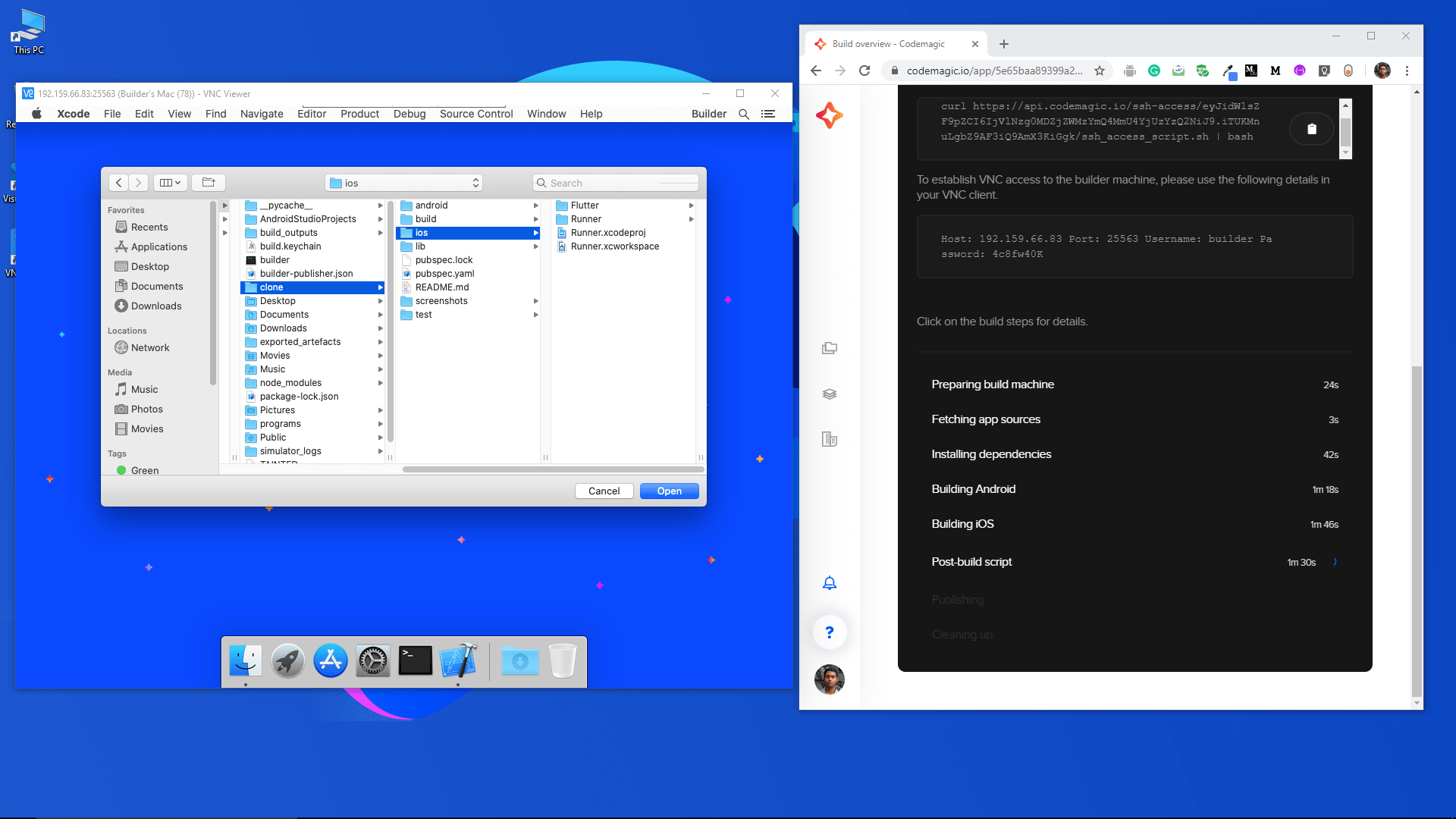Screen dimensions: 1456x819
Task: Click the Finder smiley face icon in dock
Action: pos(245,660)
